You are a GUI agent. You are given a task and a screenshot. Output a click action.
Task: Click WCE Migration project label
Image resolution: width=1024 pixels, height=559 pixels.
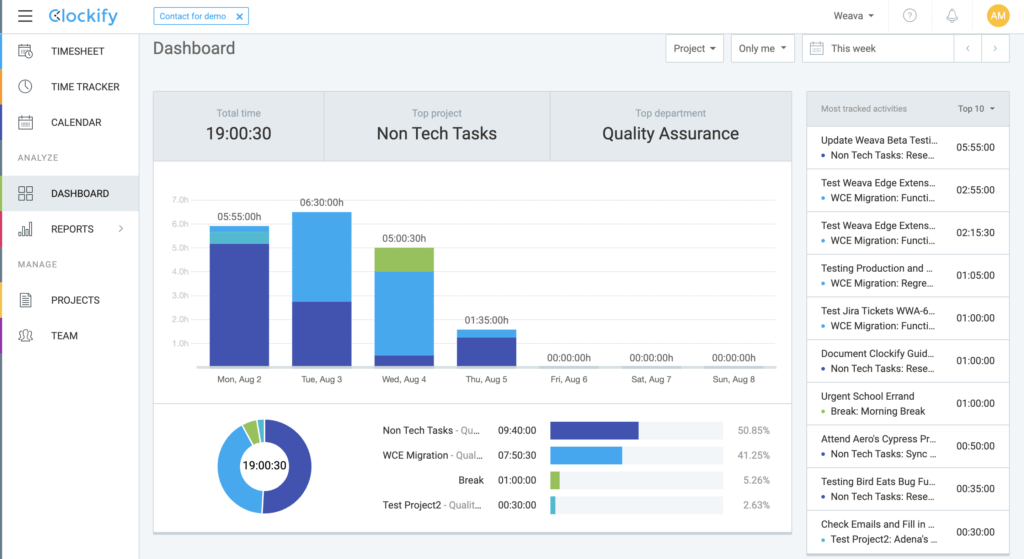pyautogui.click(x=432, y=455)
